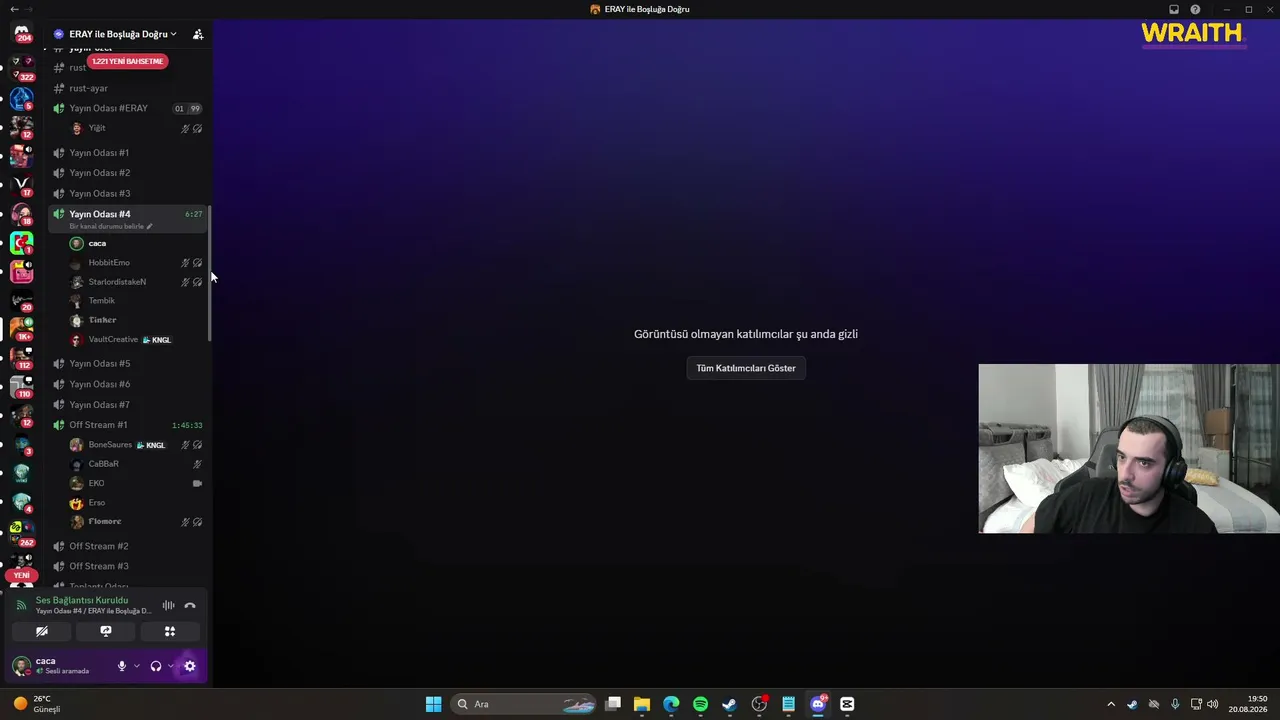Click the pencil icon to set channel status
1280x720 pixels.
click(150, 227)
